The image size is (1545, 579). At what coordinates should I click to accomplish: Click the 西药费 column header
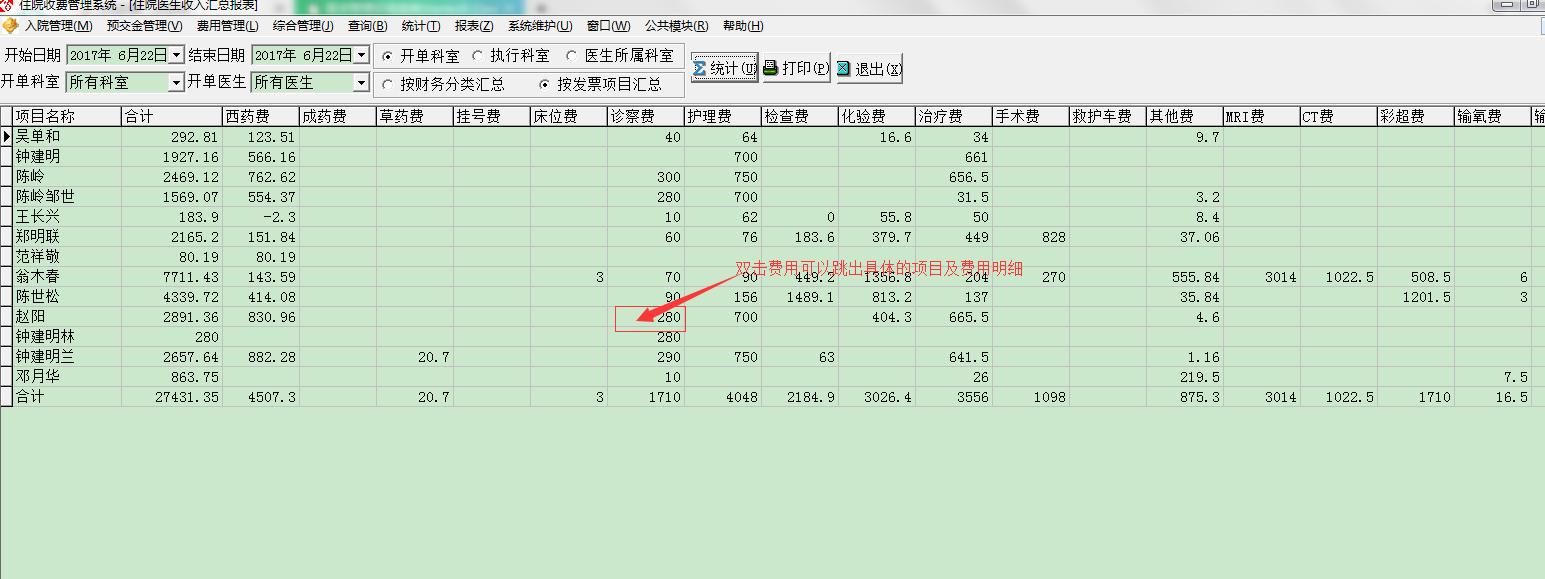pos(260,117)
